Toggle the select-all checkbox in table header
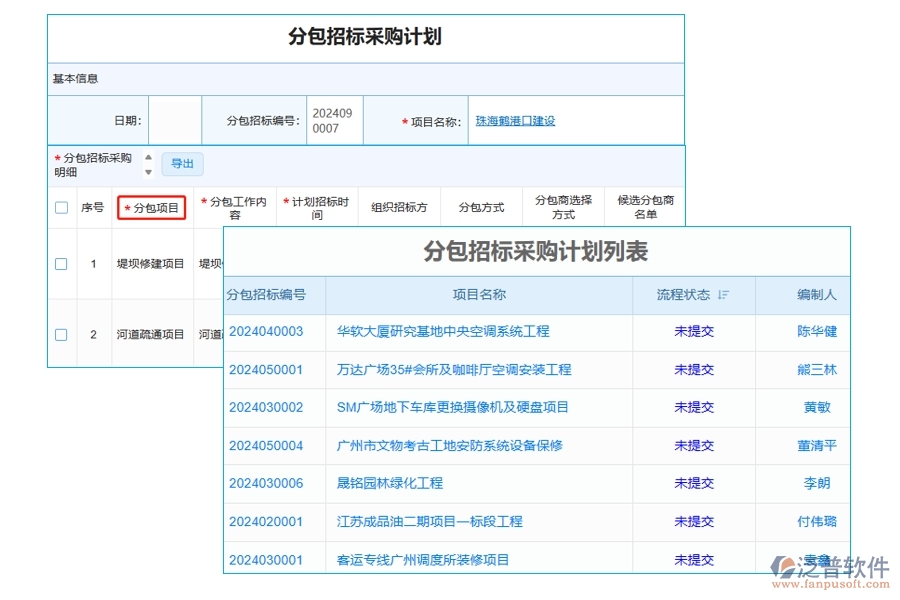The width and height of the screenshot is (900, 600). [x=60, y=205]
